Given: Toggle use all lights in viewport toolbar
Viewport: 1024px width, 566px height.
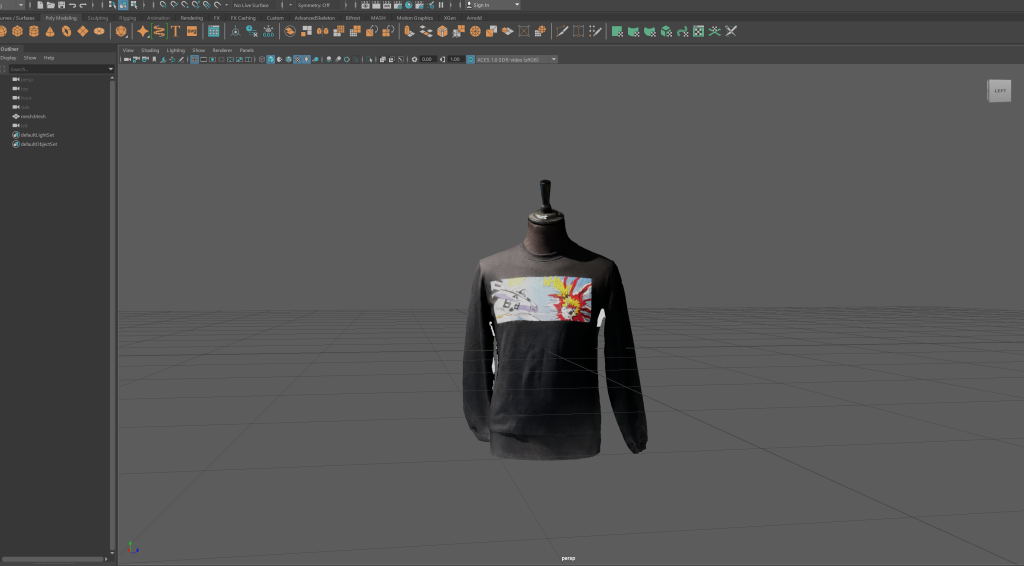Looking at the screenshot, I should coord(306,59).
